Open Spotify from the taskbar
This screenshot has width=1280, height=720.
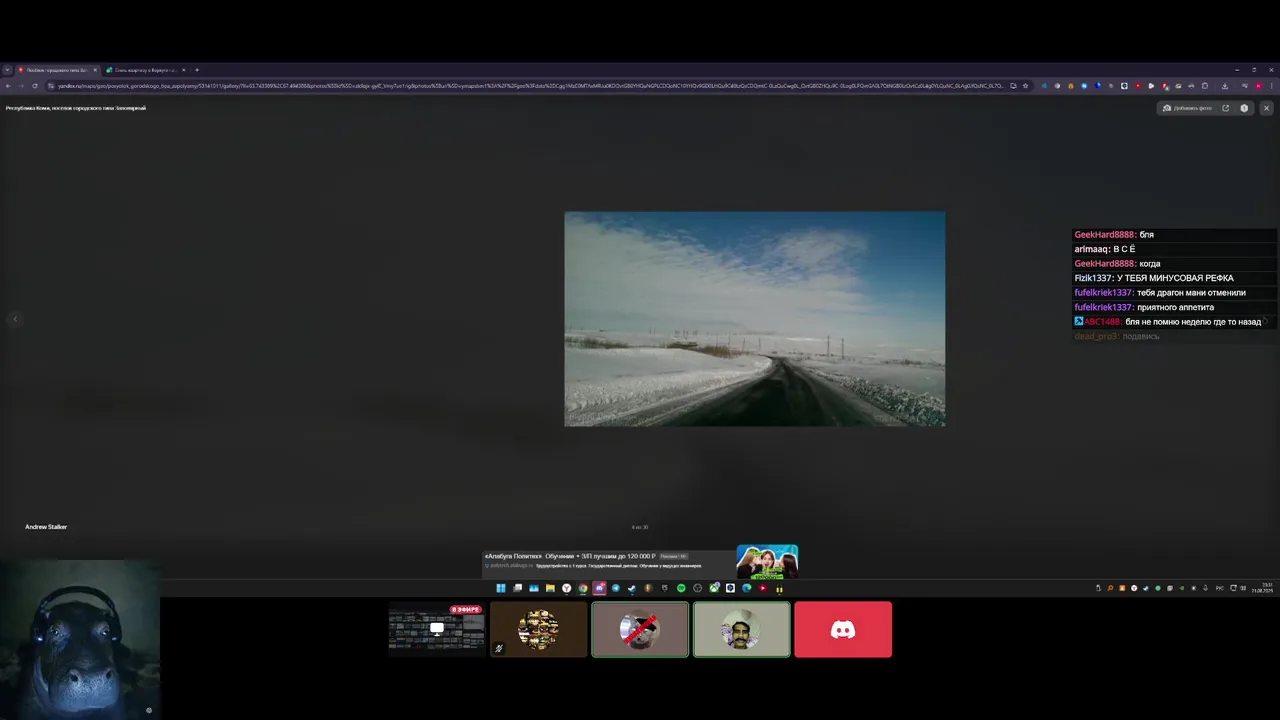coord(681,588)
